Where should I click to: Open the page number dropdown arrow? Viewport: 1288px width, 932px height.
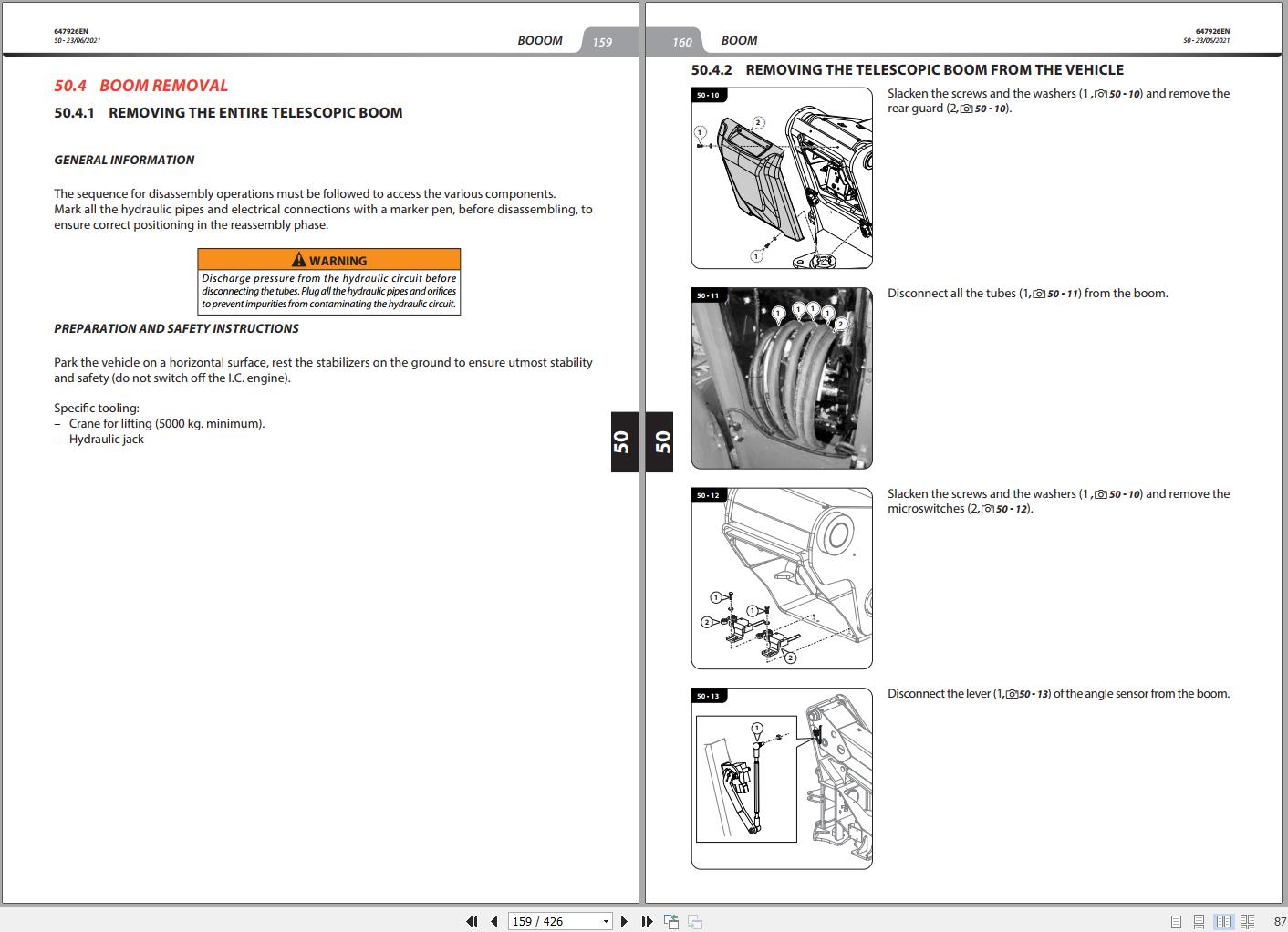click(x=606, y=921)
